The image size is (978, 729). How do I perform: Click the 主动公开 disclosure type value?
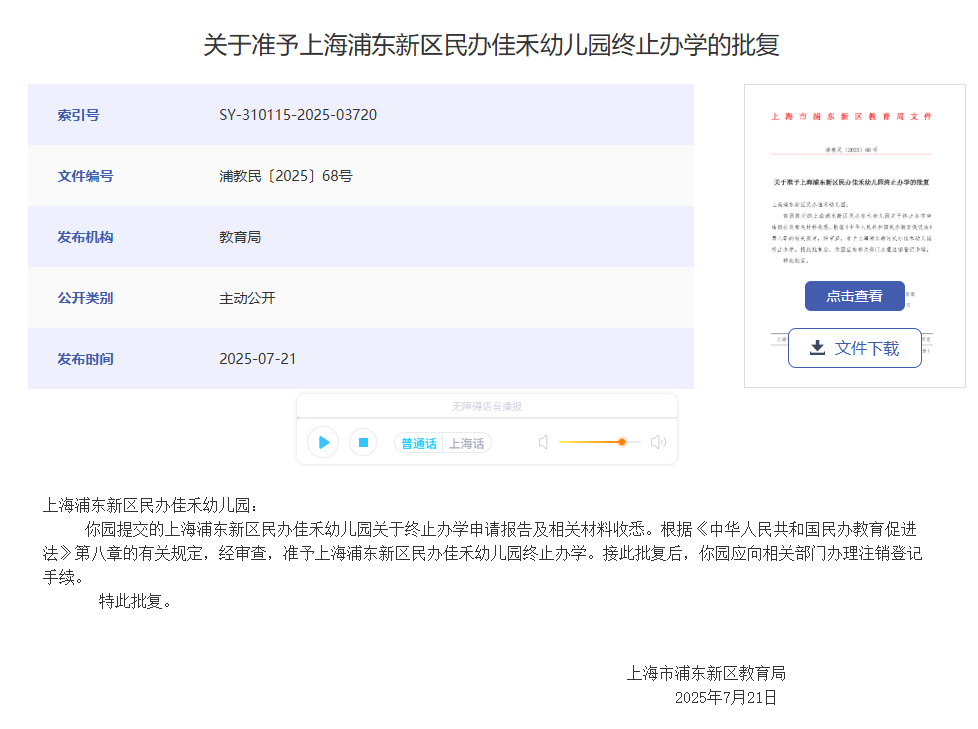[247, 298]
